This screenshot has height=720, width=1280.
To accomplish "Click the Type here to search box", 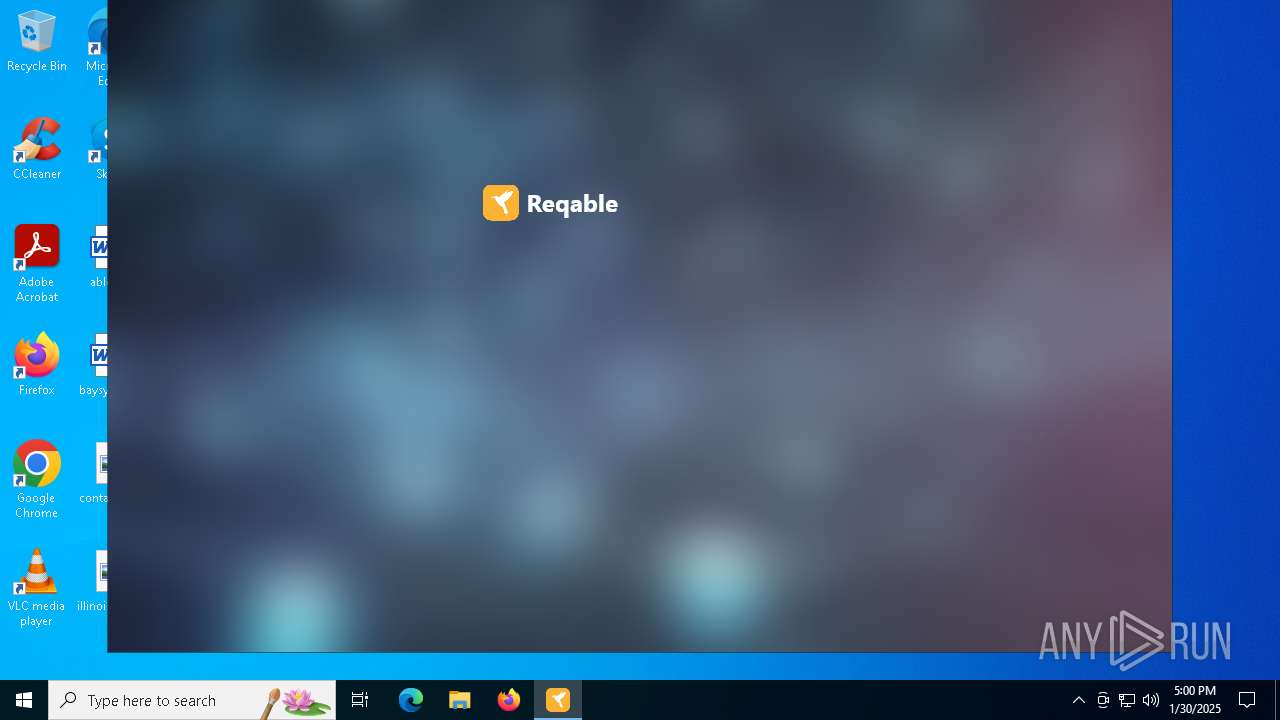I will tap(192, 700).
